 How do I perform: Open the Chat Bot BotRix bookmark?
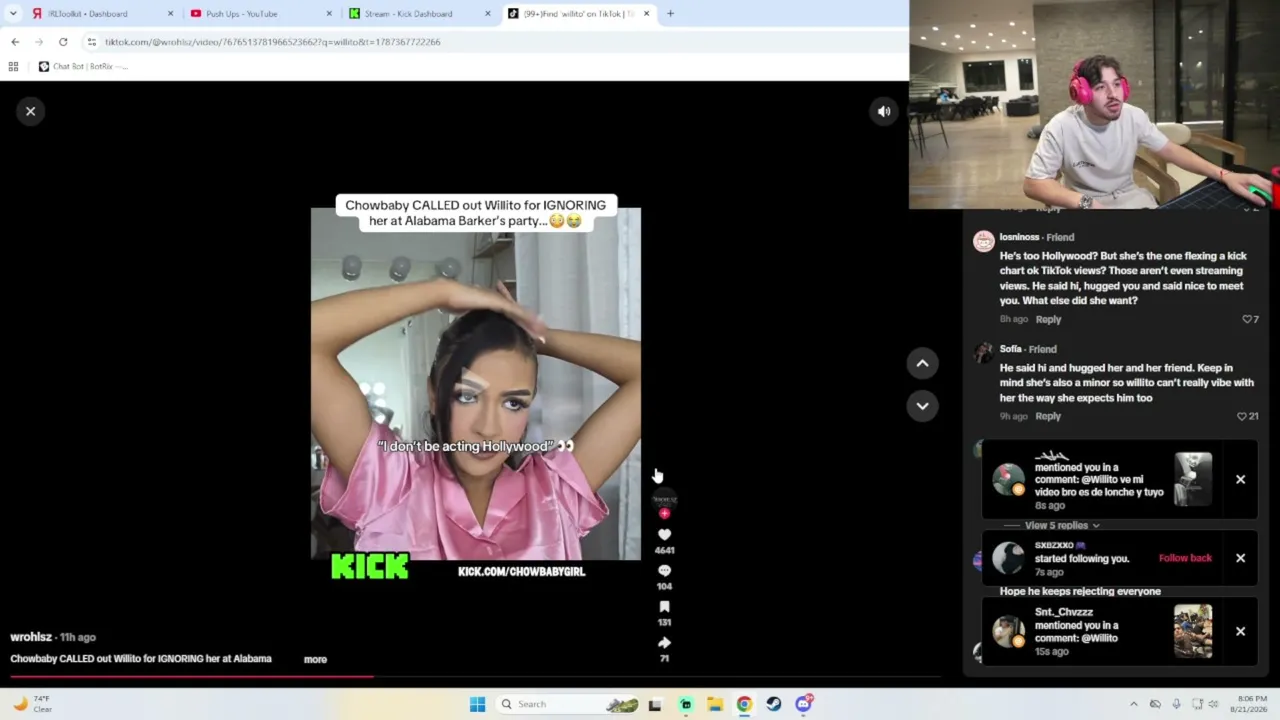(83, 67)
